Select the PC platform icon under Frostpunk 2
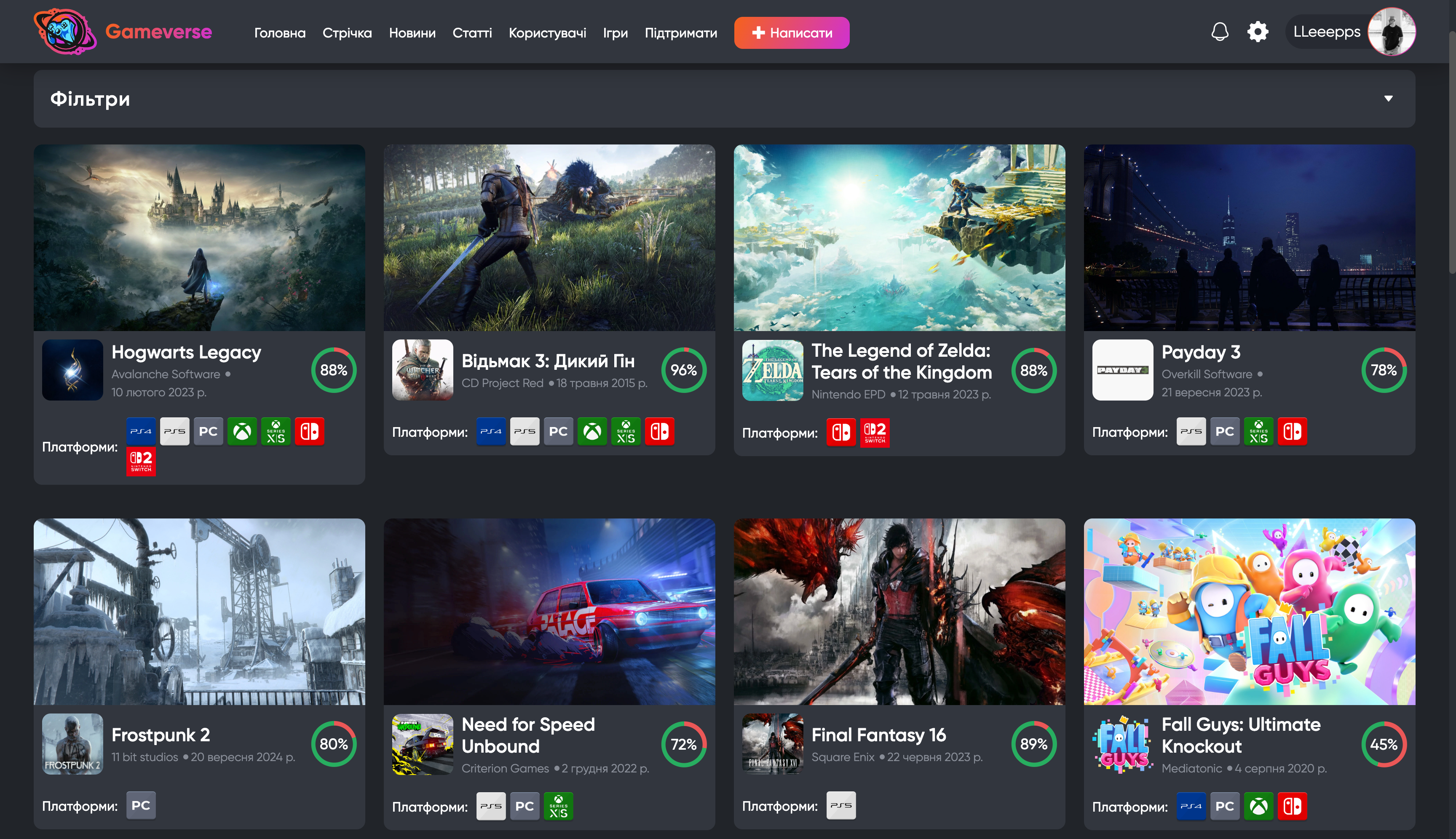This screenshot has height=839, width=1456. 141,805
